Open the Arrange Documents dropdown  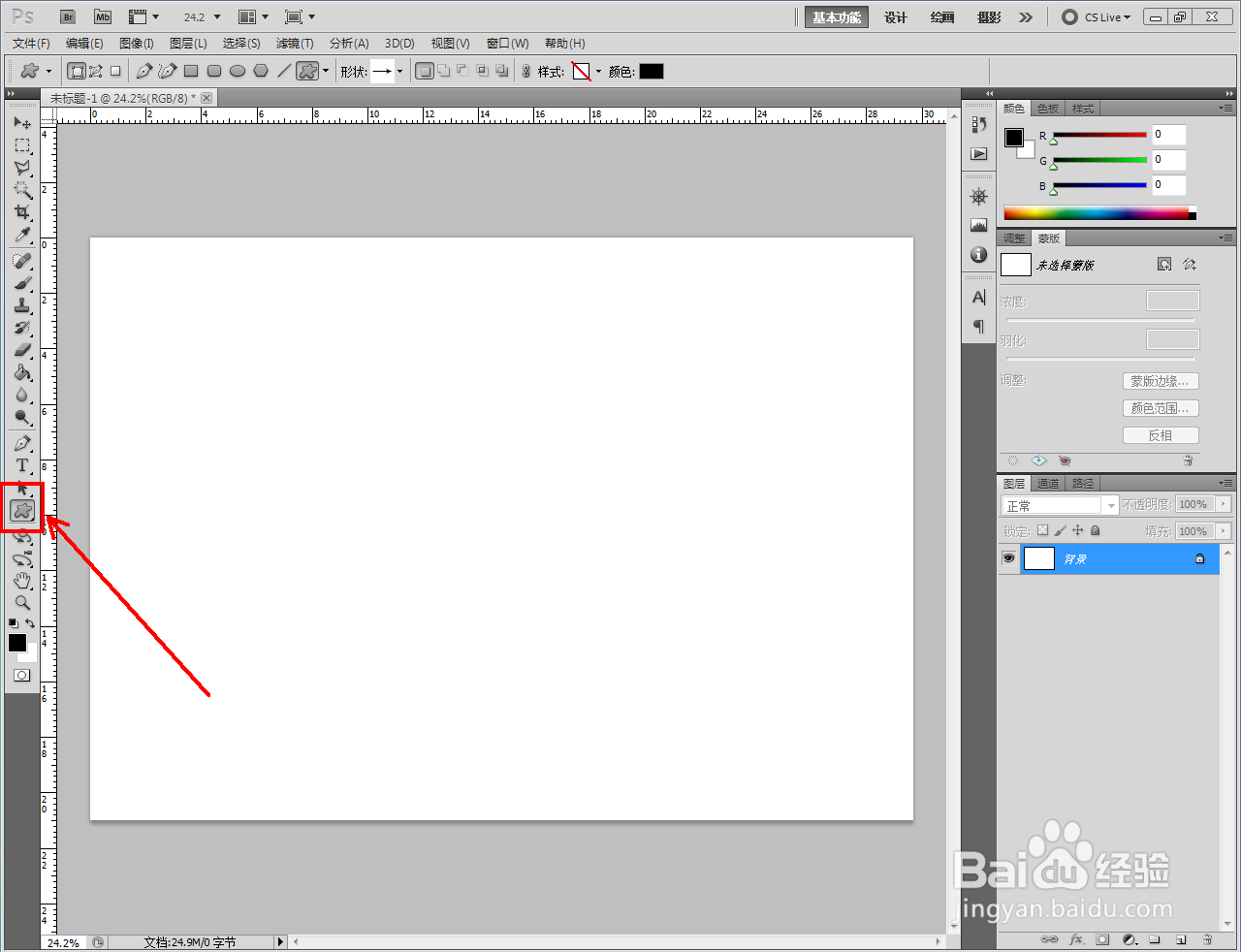[253, 17]
